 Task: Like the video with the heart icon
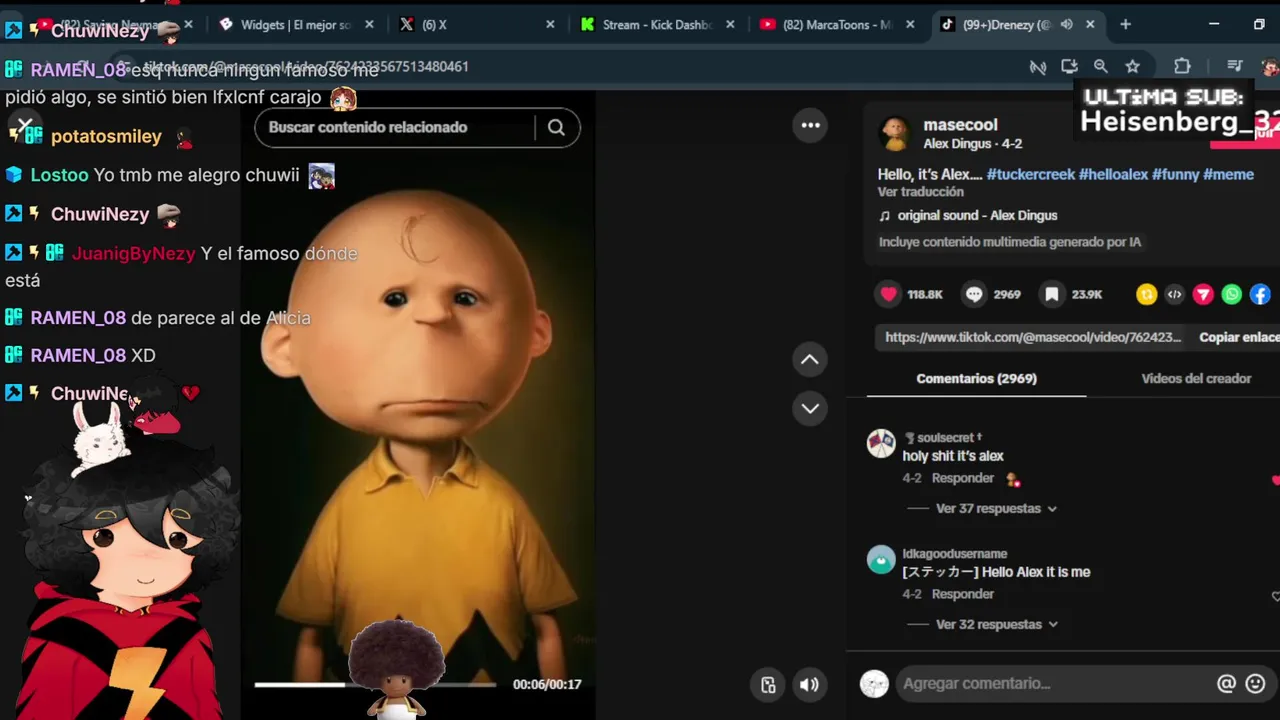888,294
